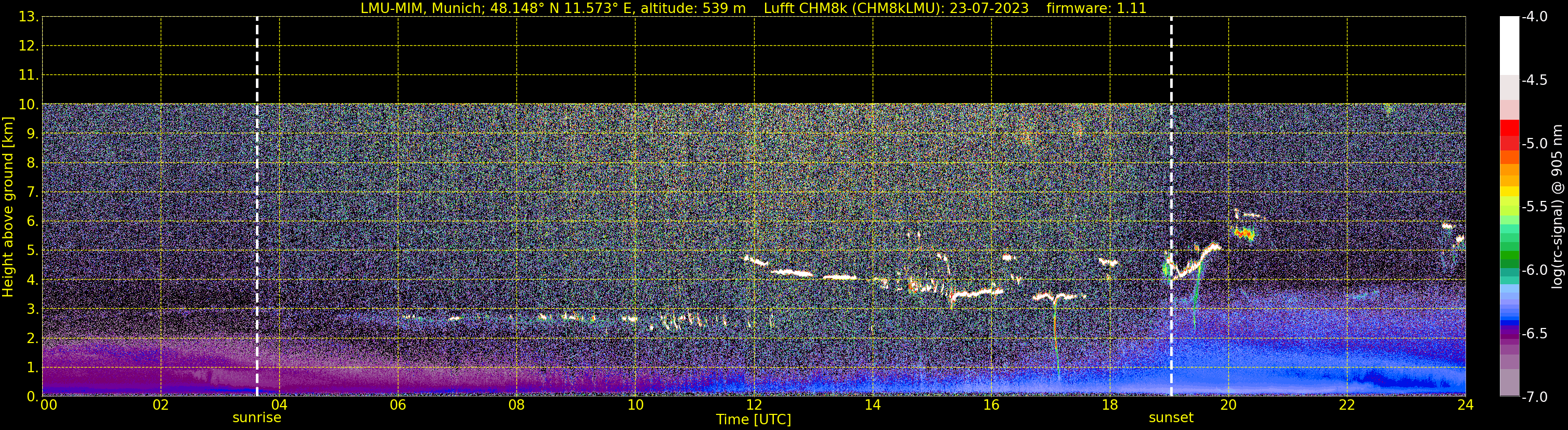Click the y-axis tick label '11.'
This screenshot has height=430, width=1568.
pos(29,75)
